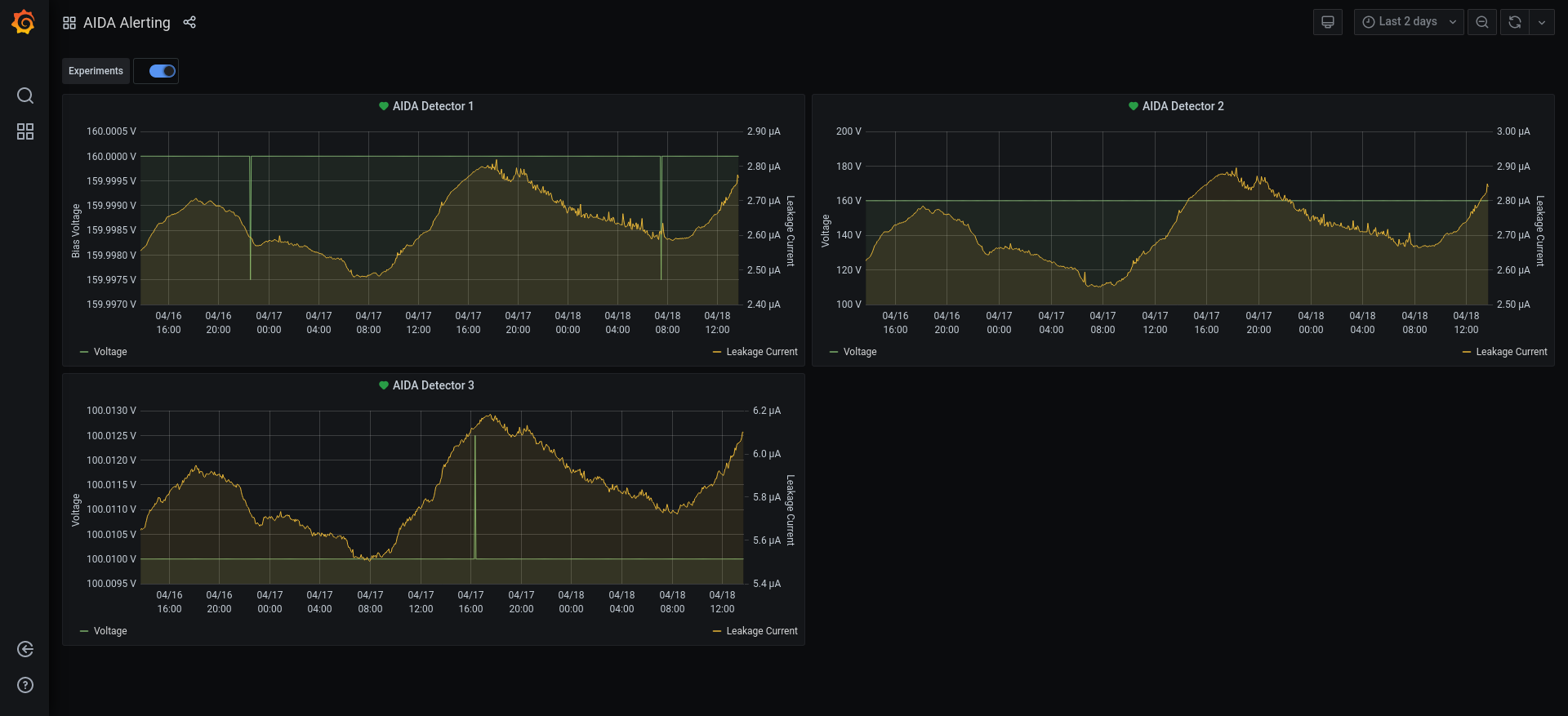
Task: Open the Last 2 days time picker
Action: point(1408,22)
